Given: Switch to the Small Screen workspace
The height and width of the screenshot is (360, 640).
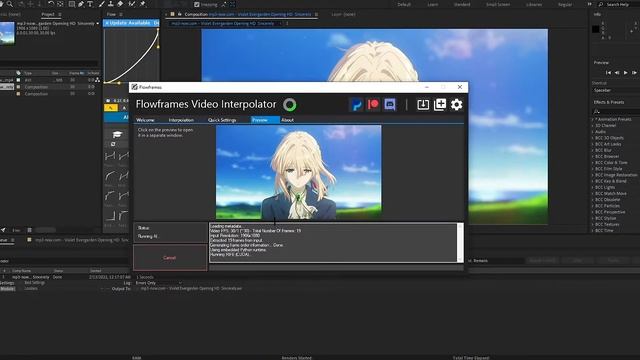Looking at the screenshot, I should [498, 4].
